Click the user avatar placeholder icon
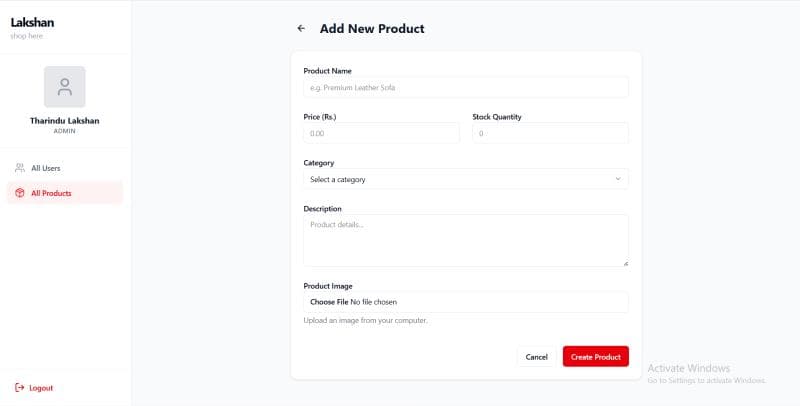This screenshot has width=800, height=406. (x=65, y=87)
